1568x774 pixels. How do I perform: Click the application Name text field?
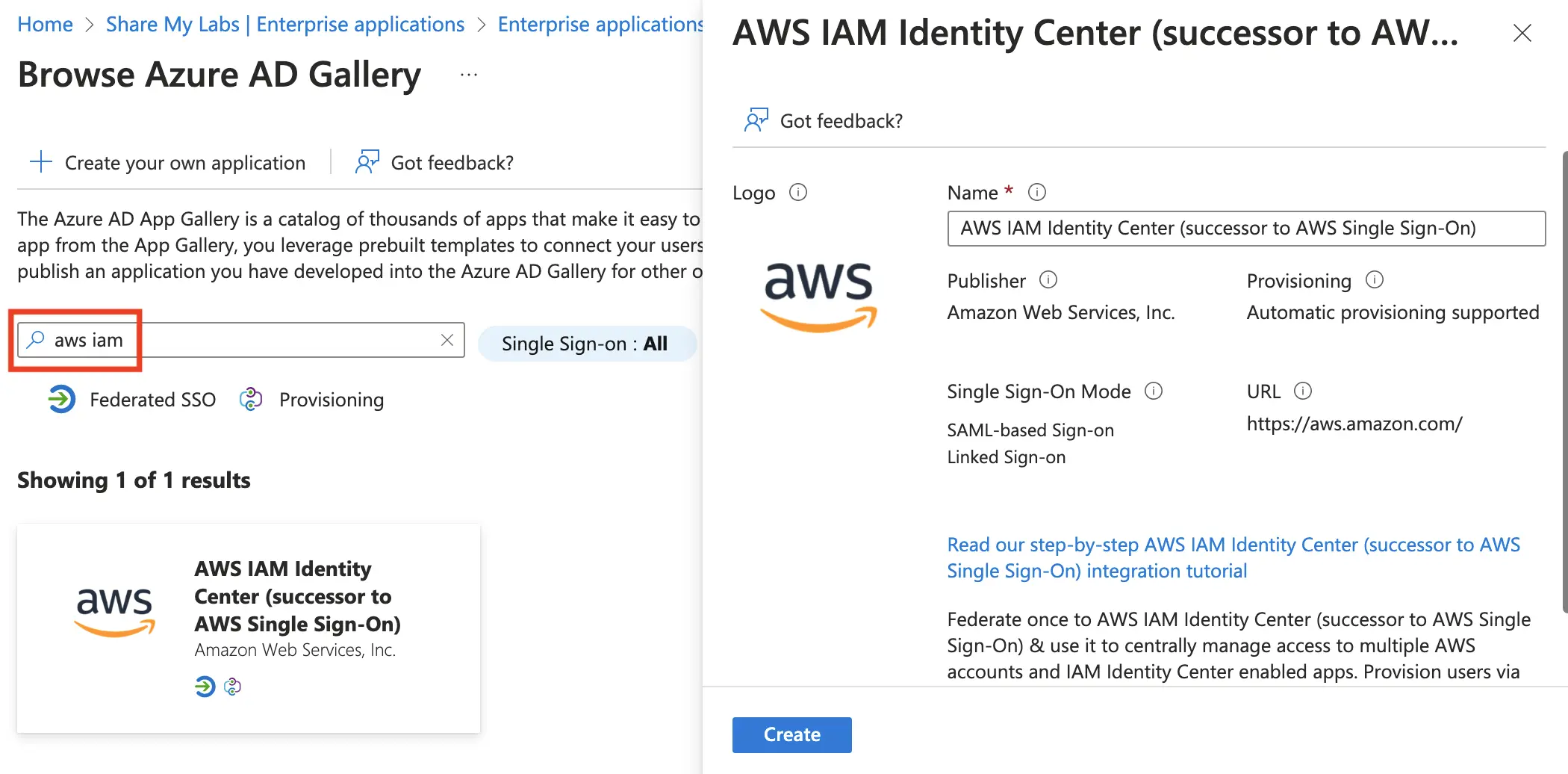pyautogui.click(x=1245, y=229)
